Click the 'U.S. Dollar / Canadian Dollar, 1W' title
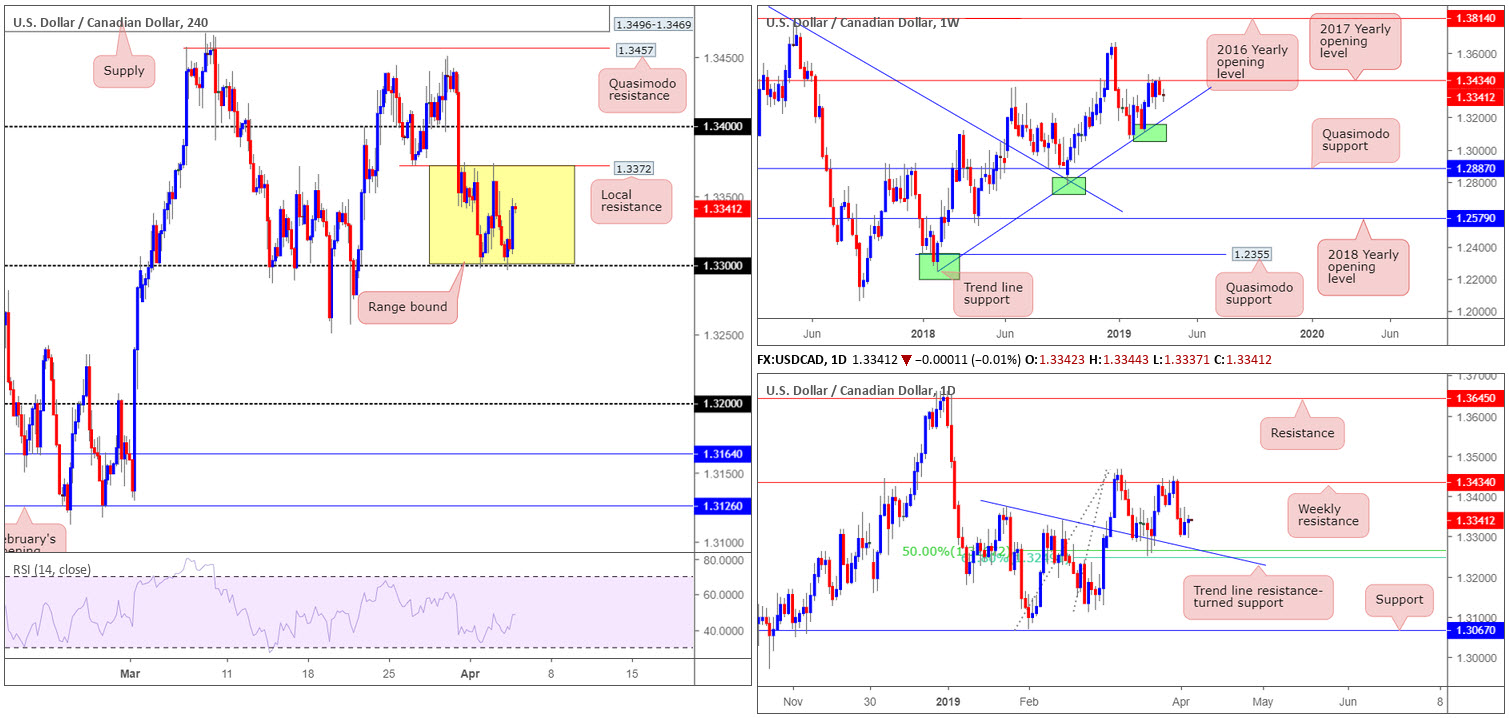This screenshot has height=718, width=1509. coord(862,22)
